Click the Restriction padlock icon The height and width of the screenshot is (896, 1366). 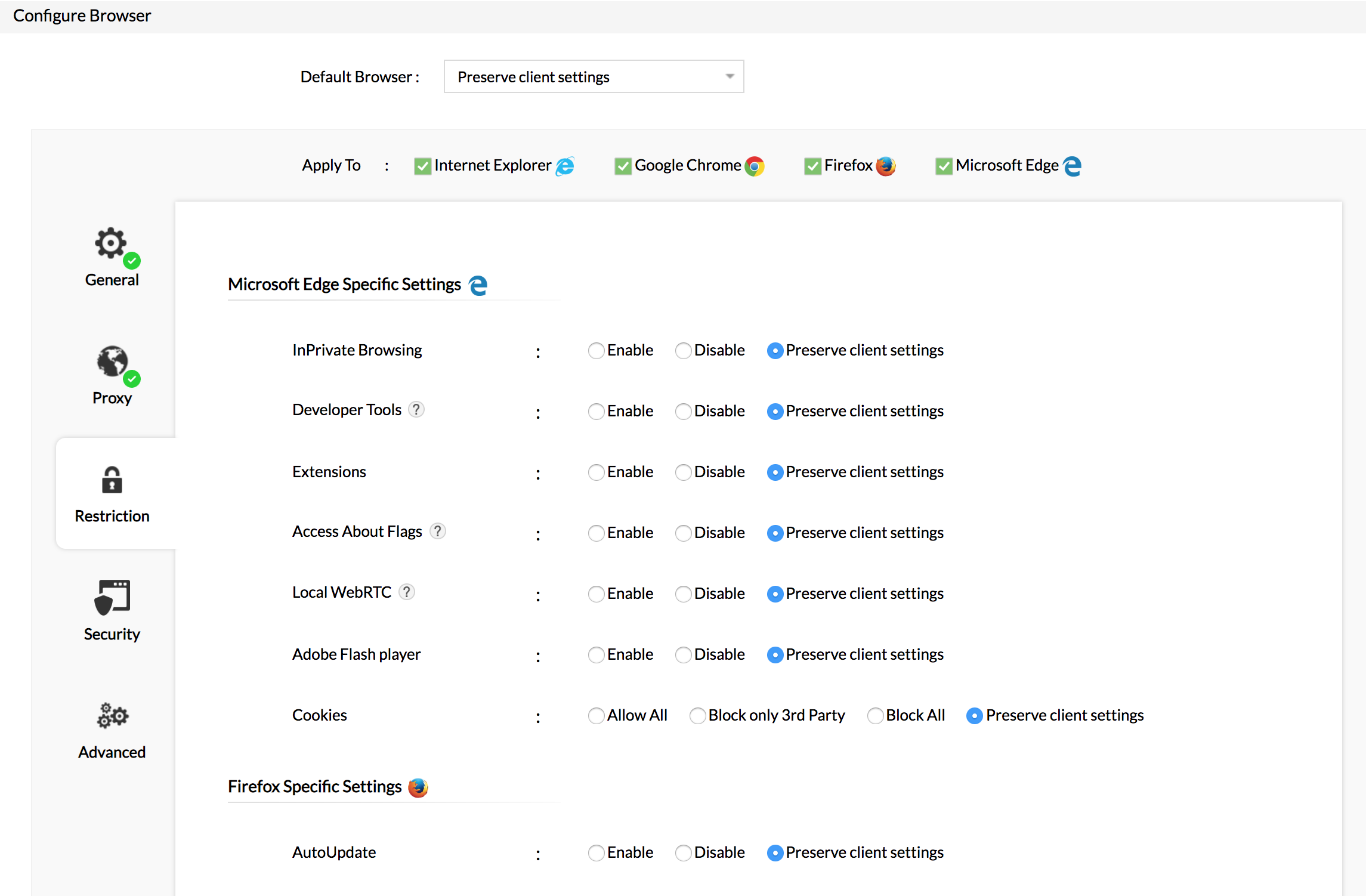click(x=112, y=480)
